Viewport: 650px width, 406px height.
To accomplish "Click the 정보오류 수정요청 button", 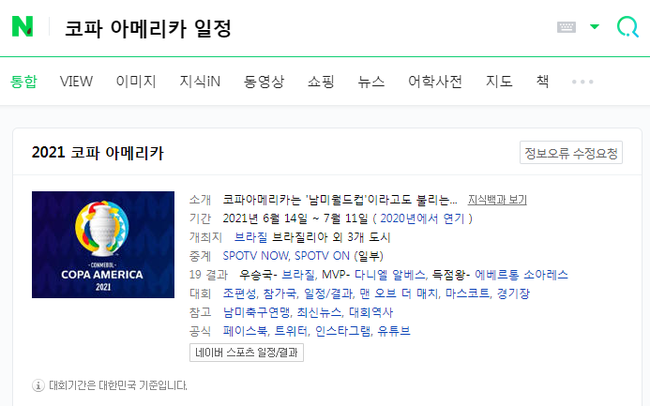I will (x=571, y=153).
